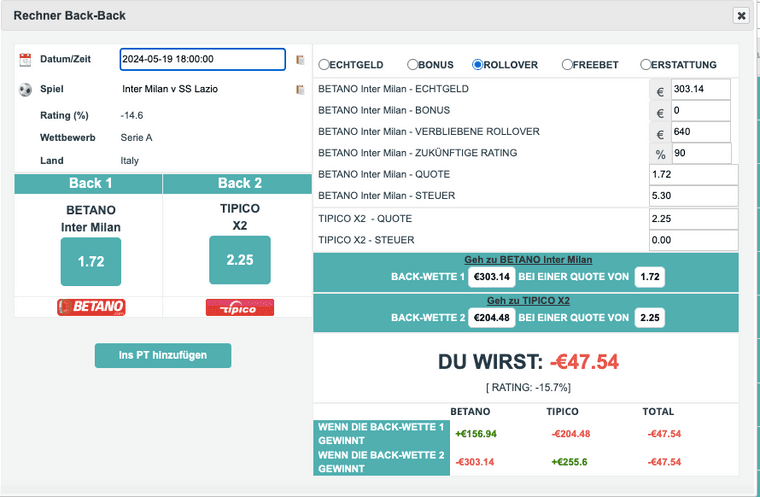This screenshot has width=760, height=497.
Task: Edit the BETANO ECHTGELD amount field
Action: [x=700, y=89]
